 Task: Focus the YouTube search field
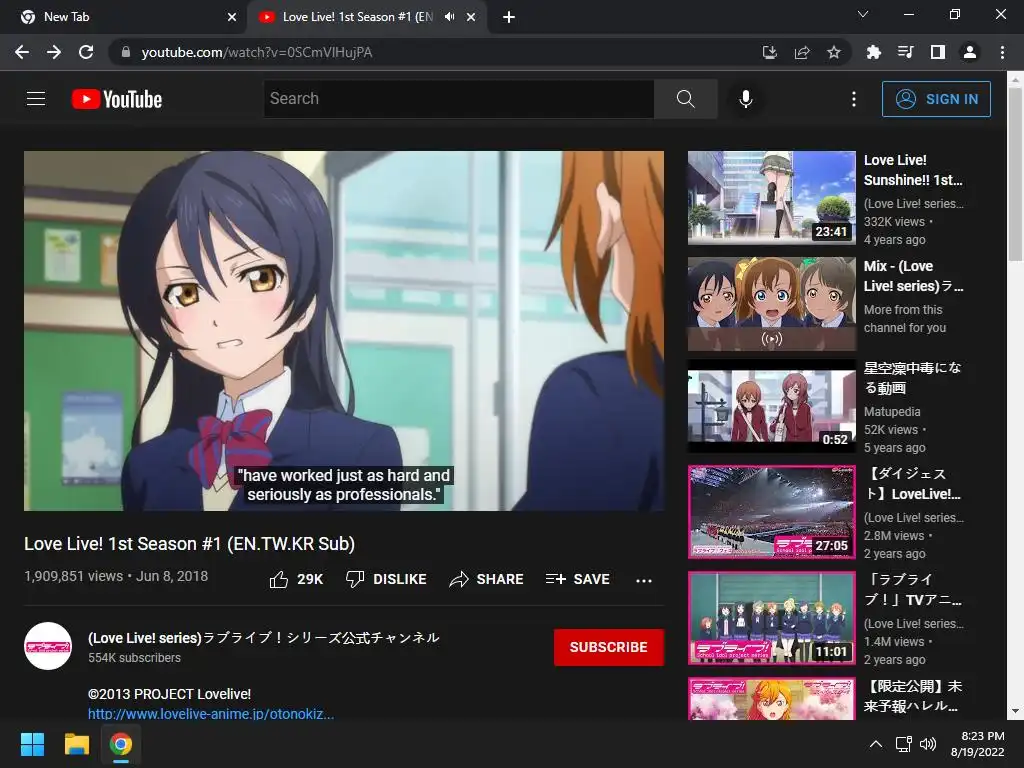click(x=458, y=99)
